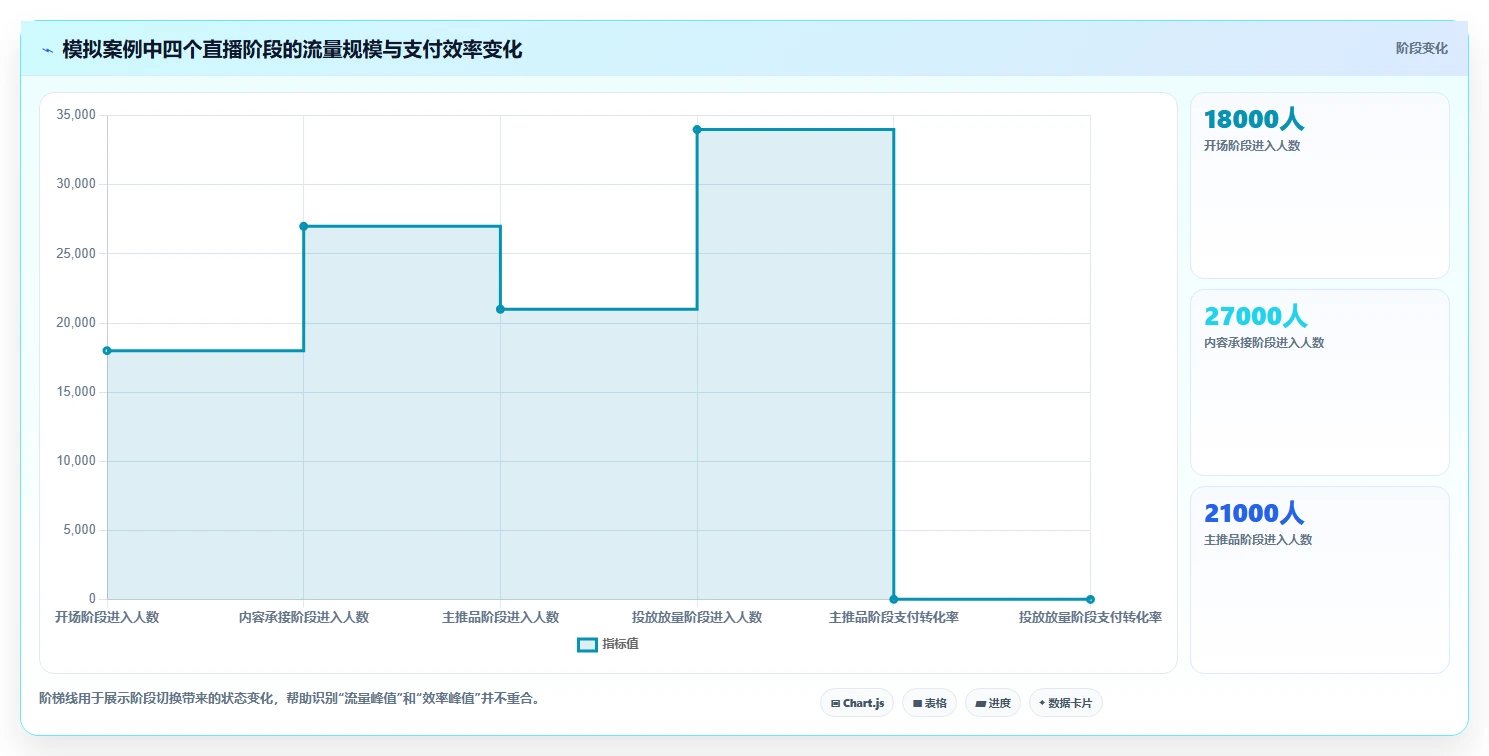The width and height of the screenshot is (1489, 756).
Task: Click the y-axis value 5,000
Action: [x=79, y=530]
